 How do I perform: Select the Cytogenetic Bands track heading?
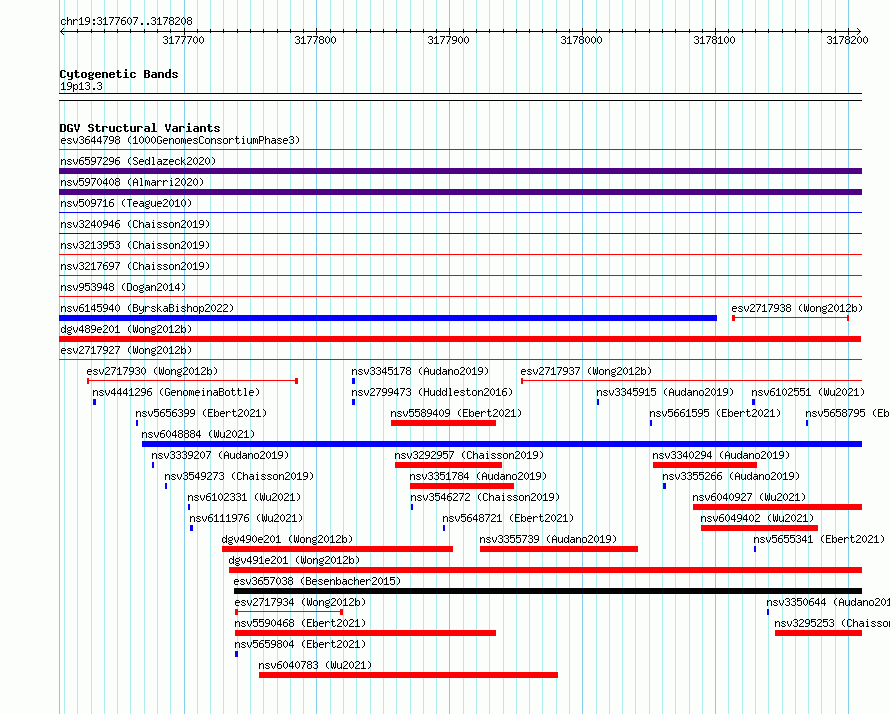pos(118,74)
